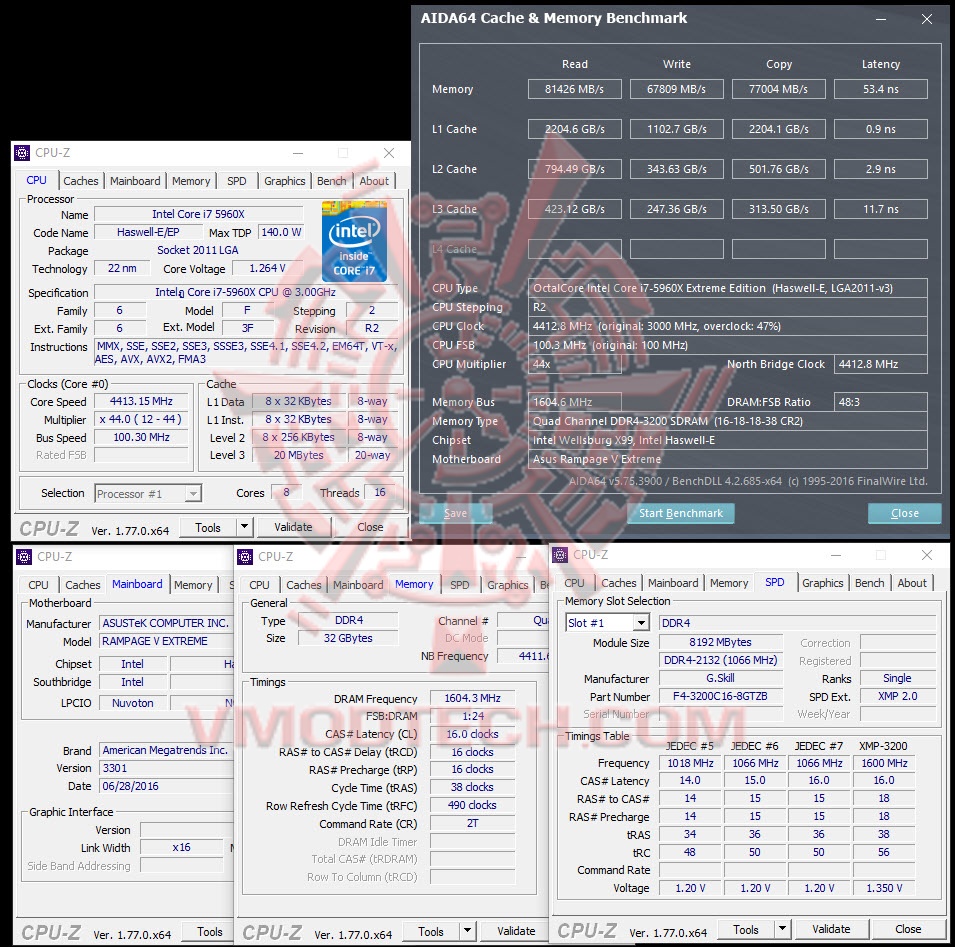This screenshot has height=947, width=955.
Task: Click Tools button in Mainboard window
Action: [210, 932]
